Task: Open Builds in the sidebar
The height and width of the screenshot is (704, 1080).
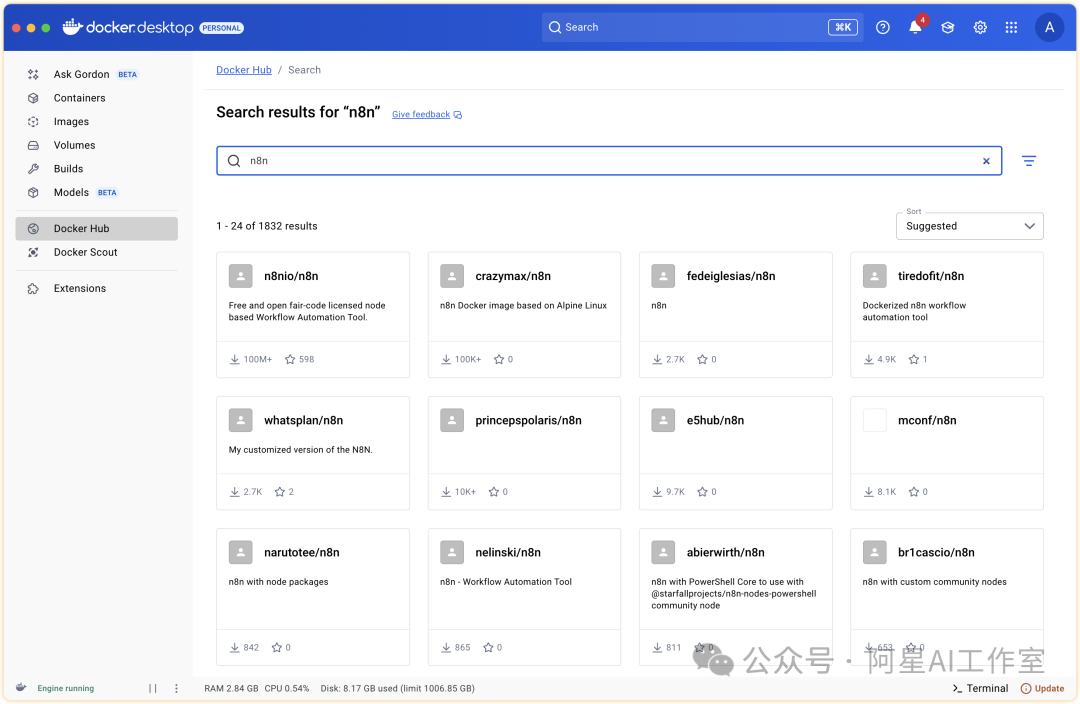Action: coord(96,169)
